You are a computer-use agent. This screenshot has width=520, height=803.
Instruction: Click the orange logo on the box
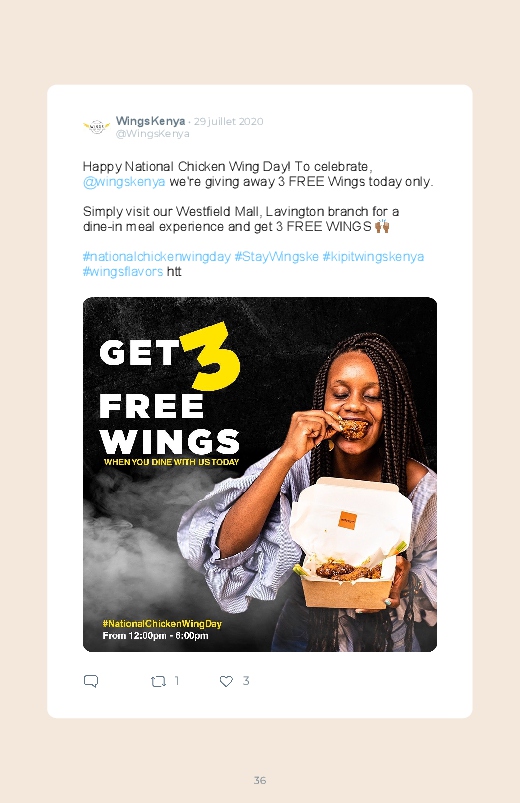[x=347, y=520]
